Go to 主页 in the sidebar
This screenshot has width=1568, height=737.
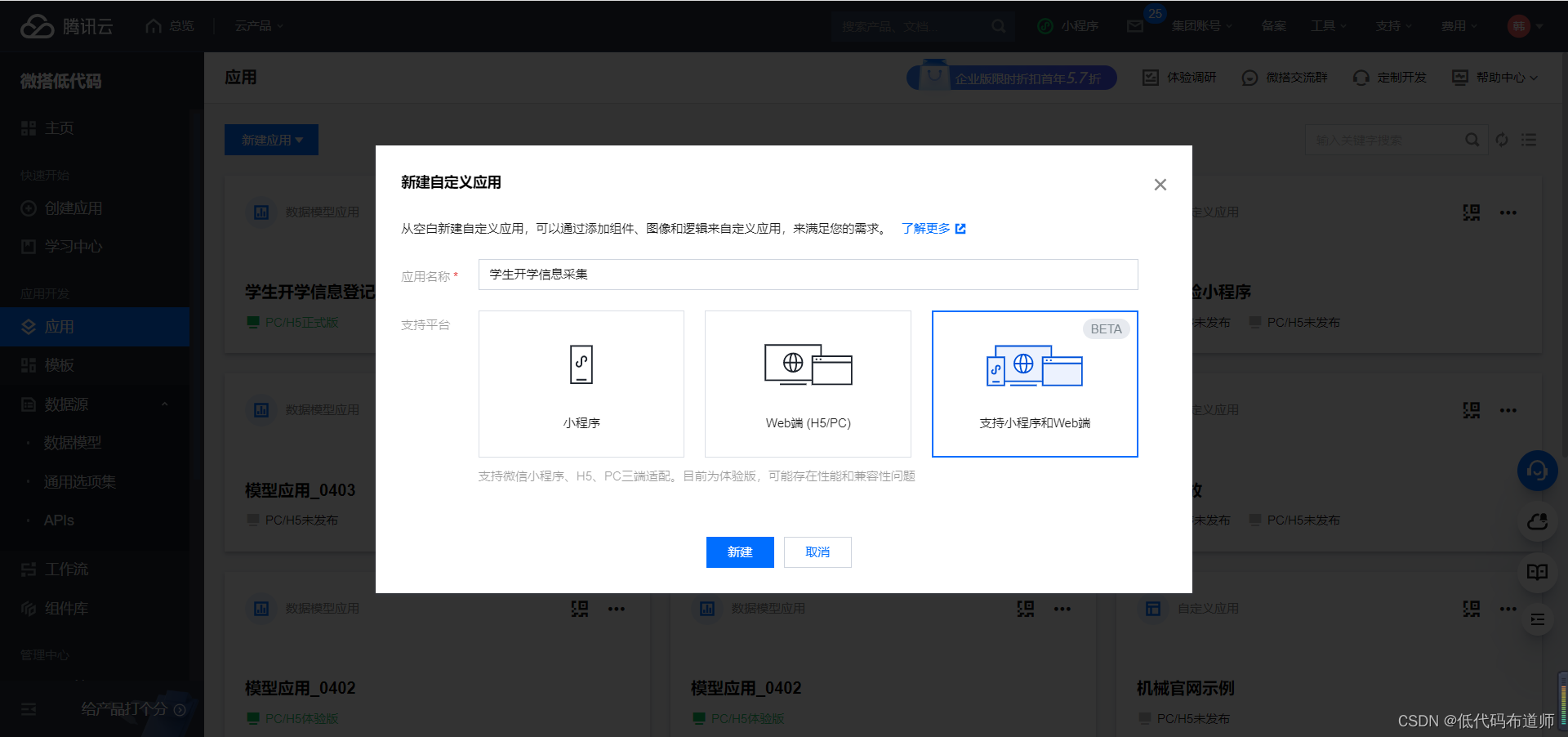95,128
